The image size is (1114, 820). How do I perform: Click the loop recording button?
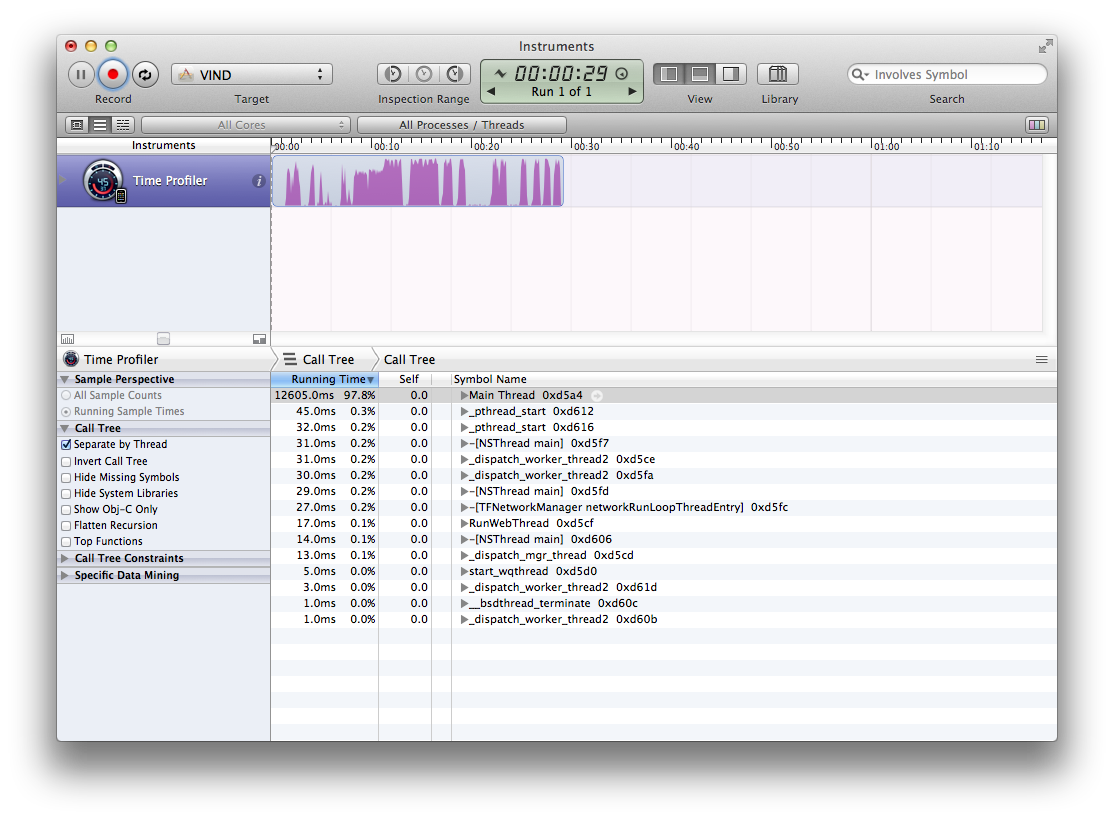click(145, 75)
